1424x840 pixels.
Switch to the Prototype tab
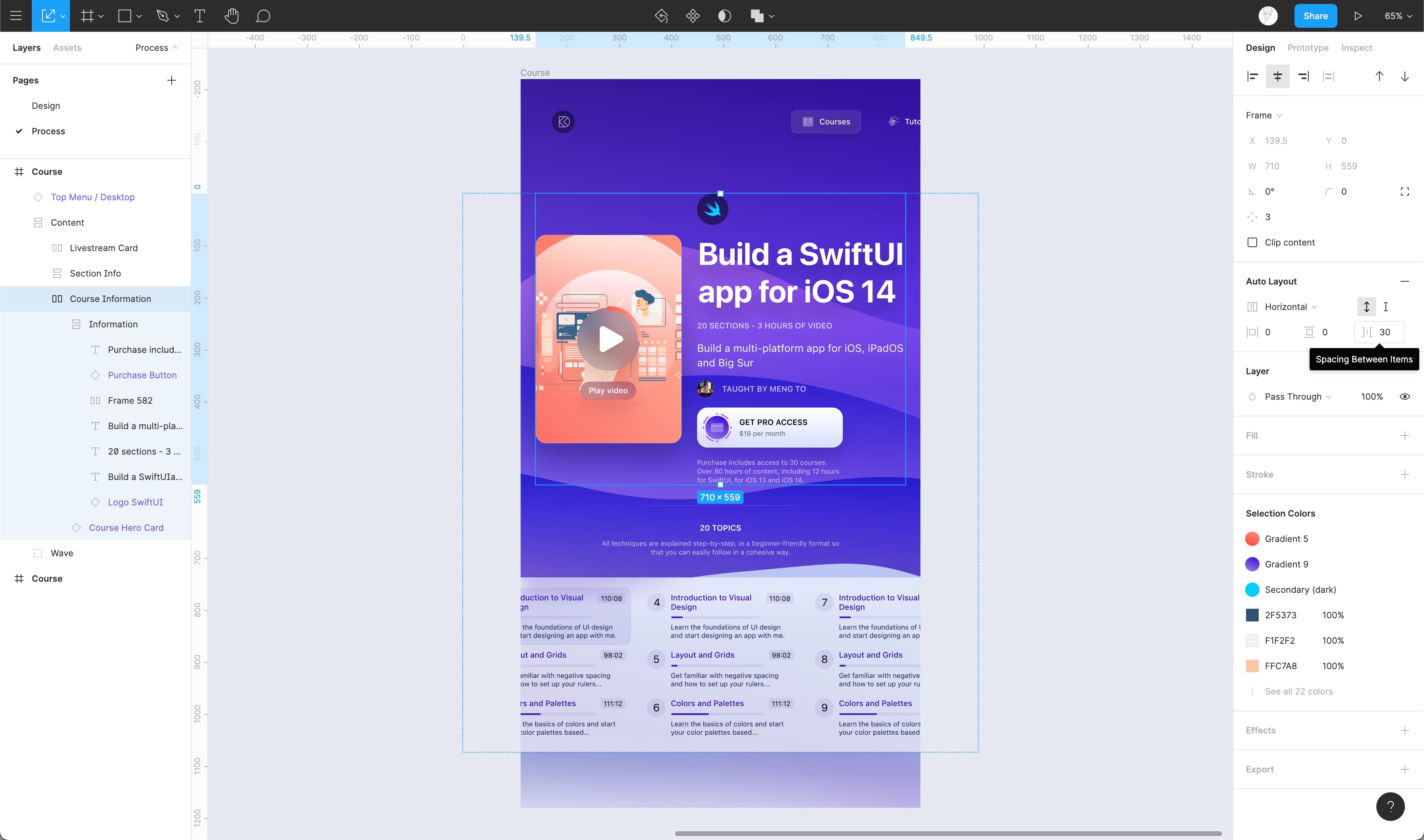coord(1308,48)
